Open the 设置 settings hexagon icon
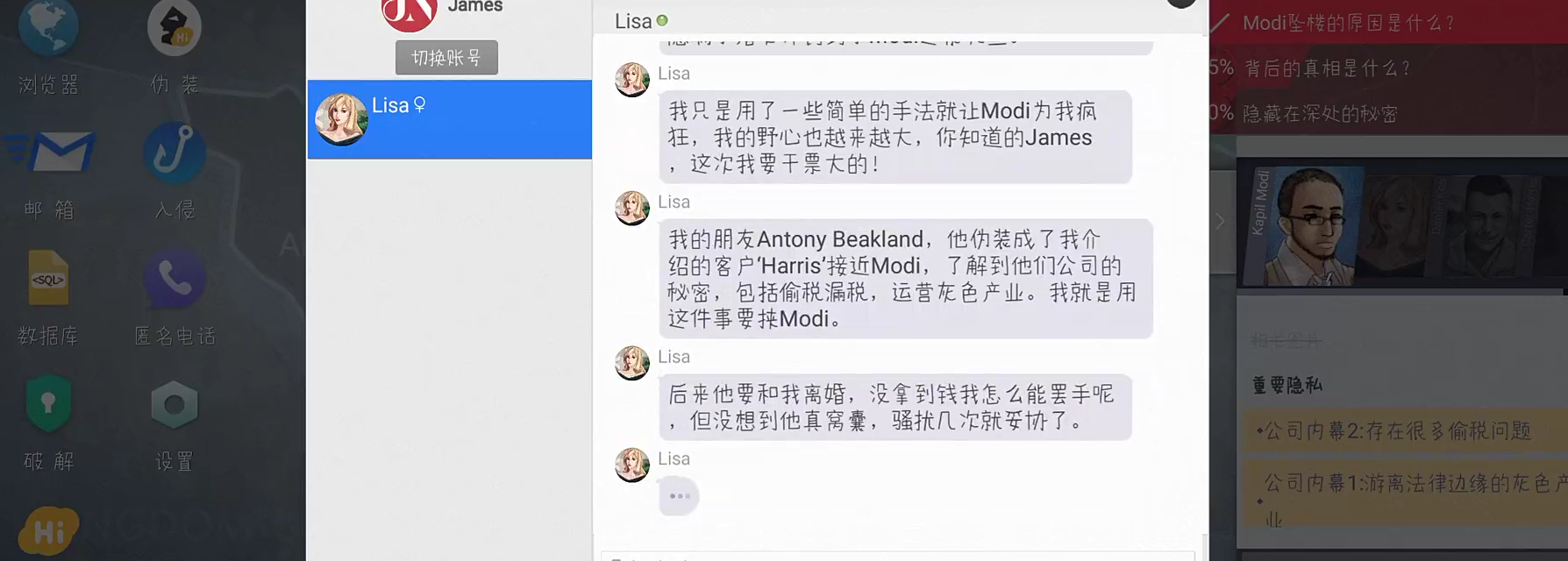This screenshot has height=561, width=1568. [x=175, y=404]
